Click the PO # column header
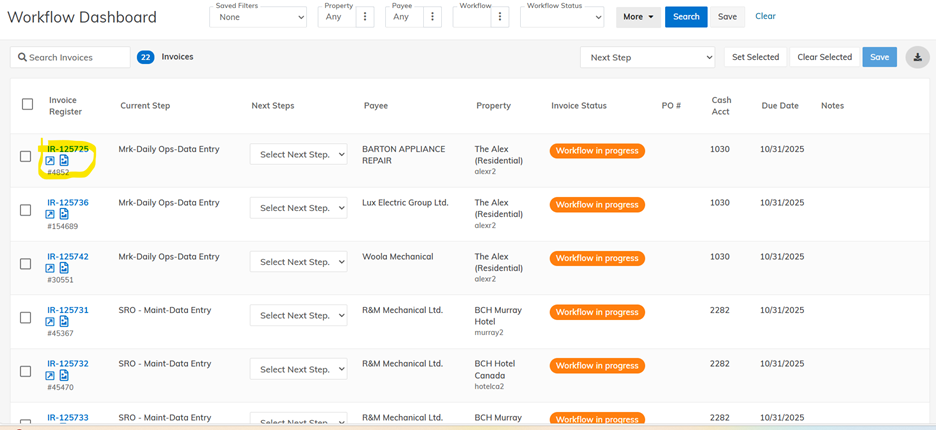The width and height of the screenshot is (936, 430). coord(672,106)
